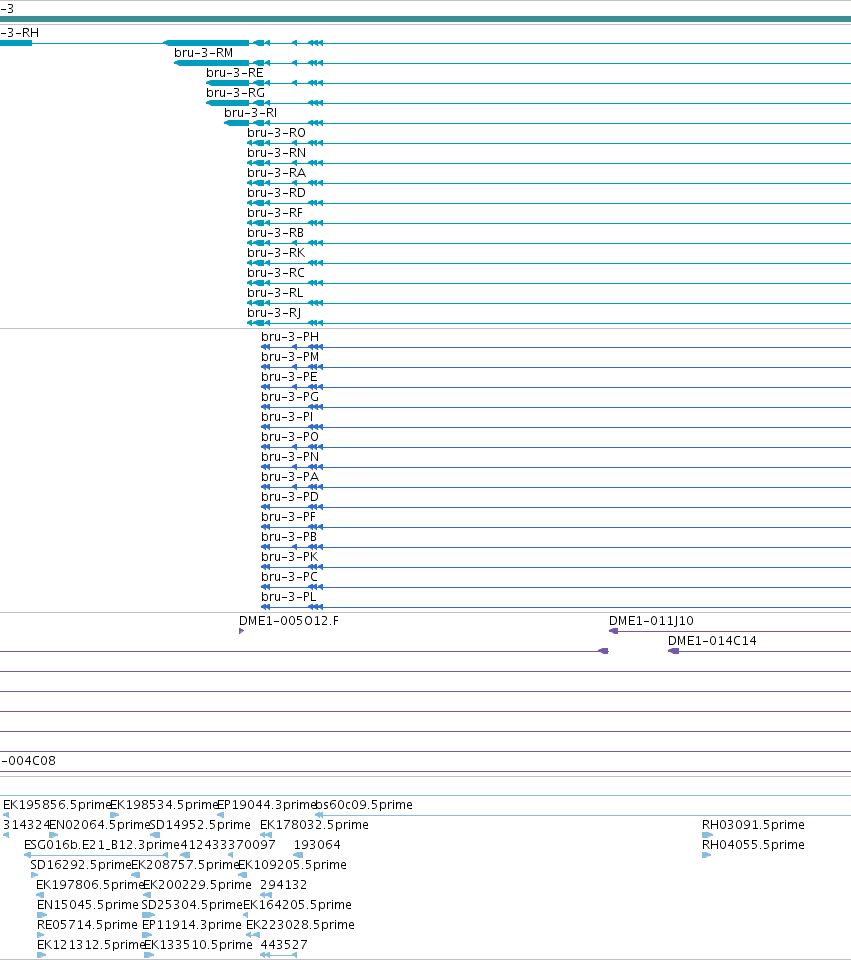Select the EK133510.5prime EST label
Viewport: 851px width, 960px height.
[198, 945]
